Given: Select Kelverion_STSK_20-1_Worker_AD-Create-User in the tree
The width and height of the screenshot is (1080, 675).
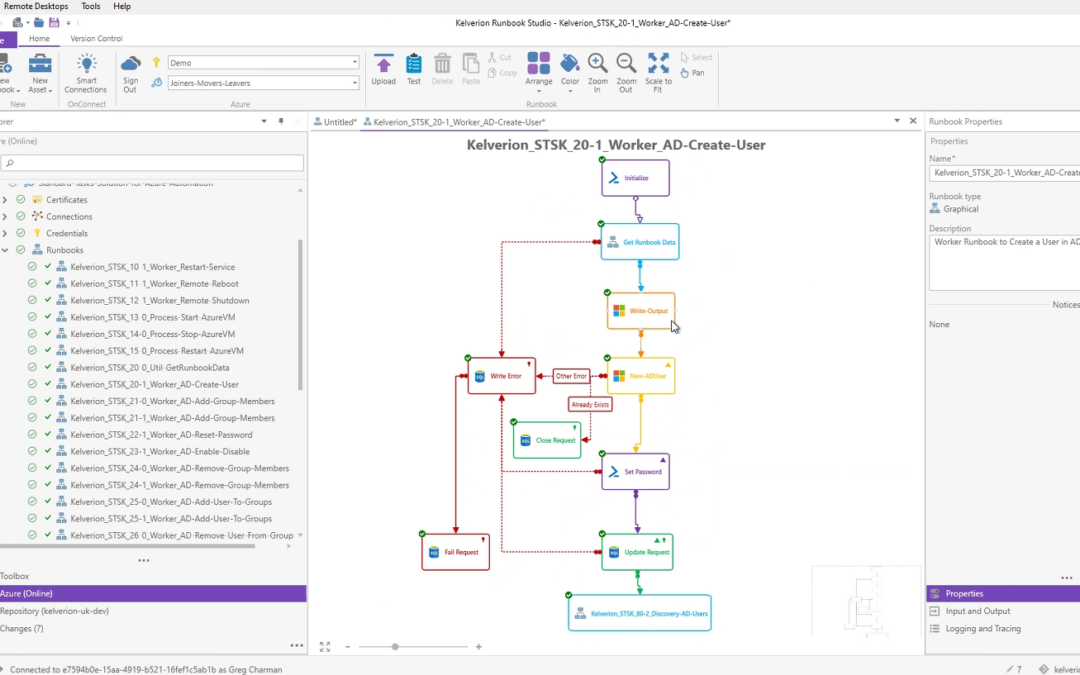Looking at the screenshot, I should pyautogui.click(x=154, y=384).
